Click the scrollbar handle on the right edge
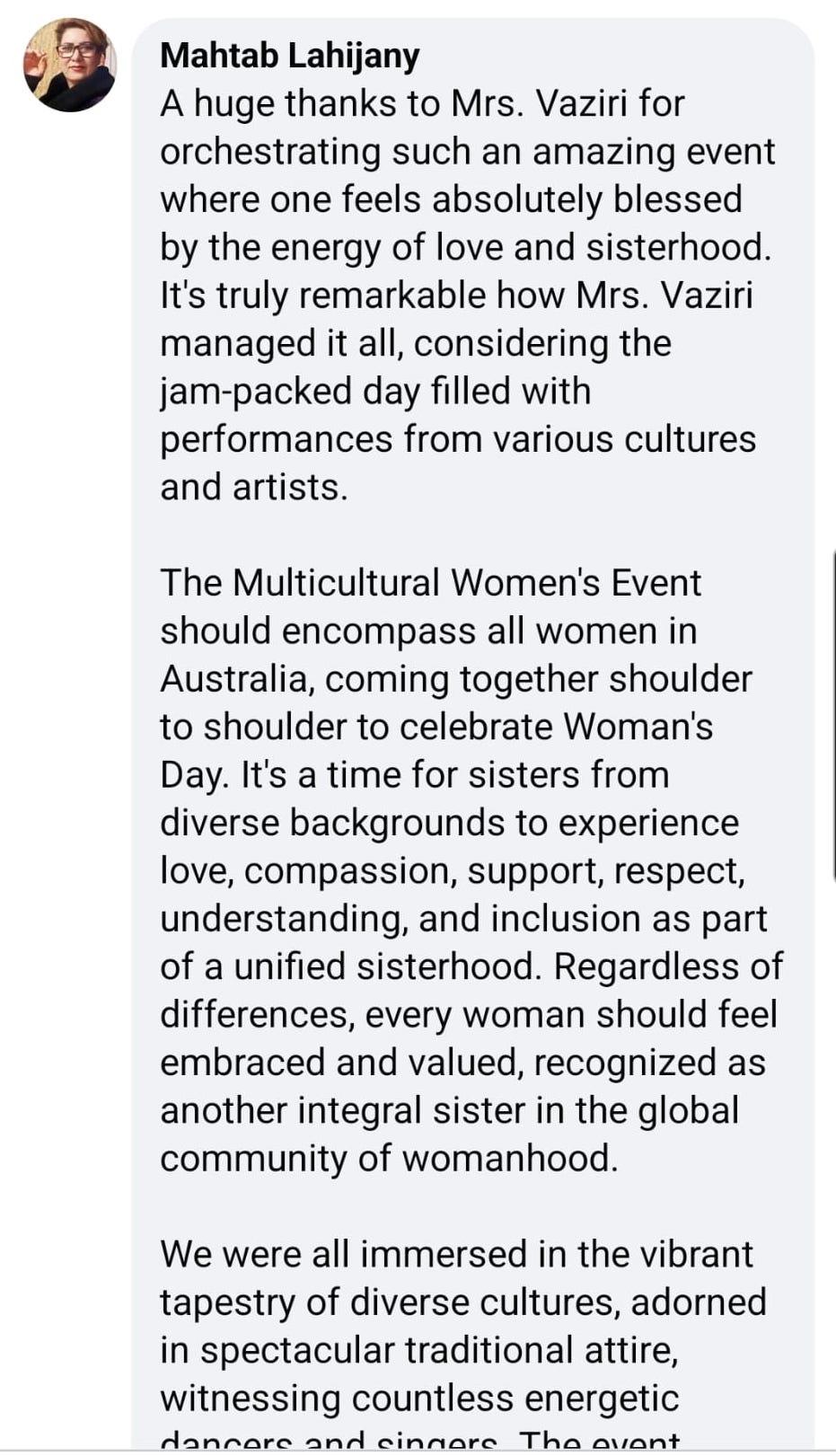The width and height of the screenshot is (836, 1456). tap(832, 719)
